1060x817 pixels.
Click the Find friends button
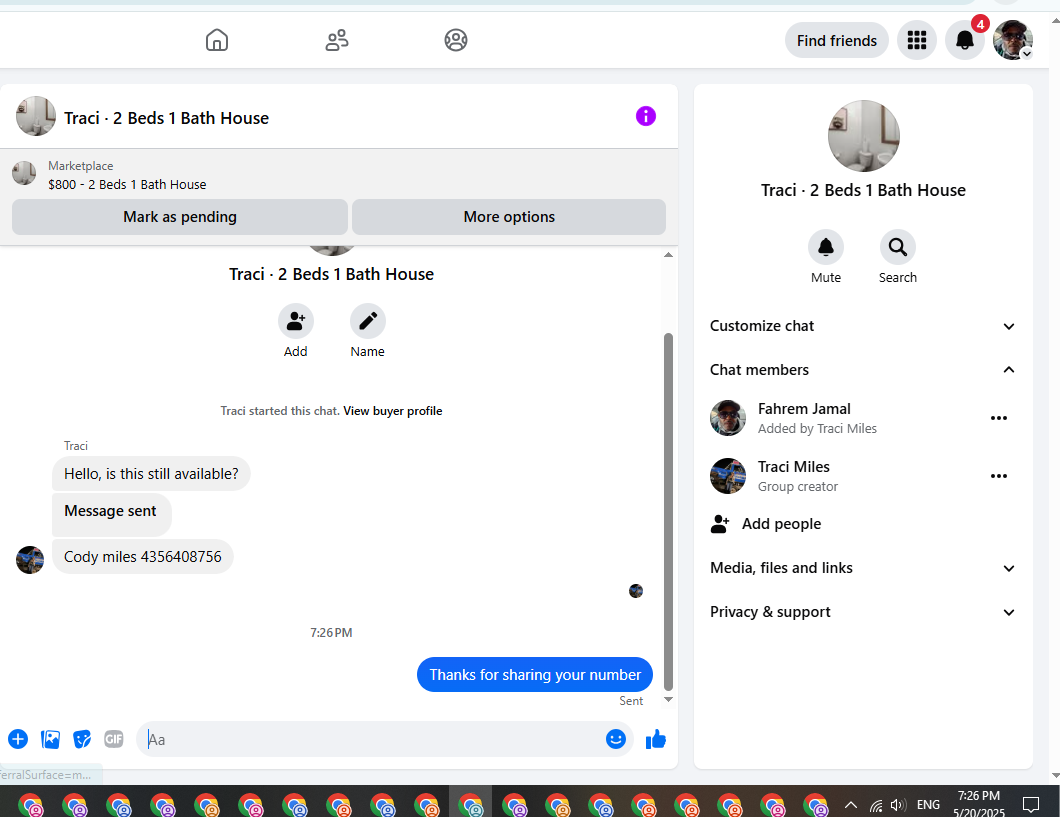coord(836,41)
